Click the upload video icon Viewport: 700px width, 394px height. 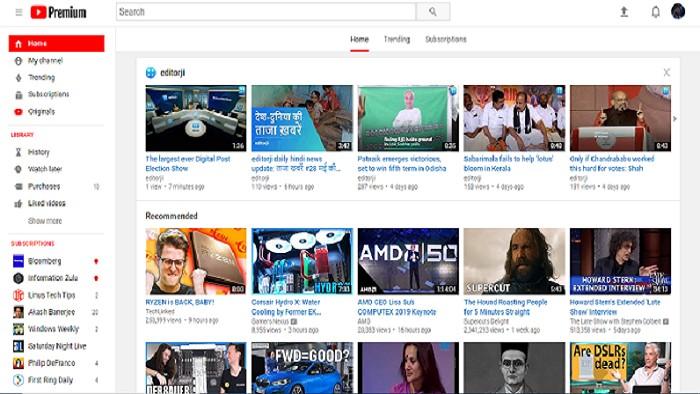[624, 12]
